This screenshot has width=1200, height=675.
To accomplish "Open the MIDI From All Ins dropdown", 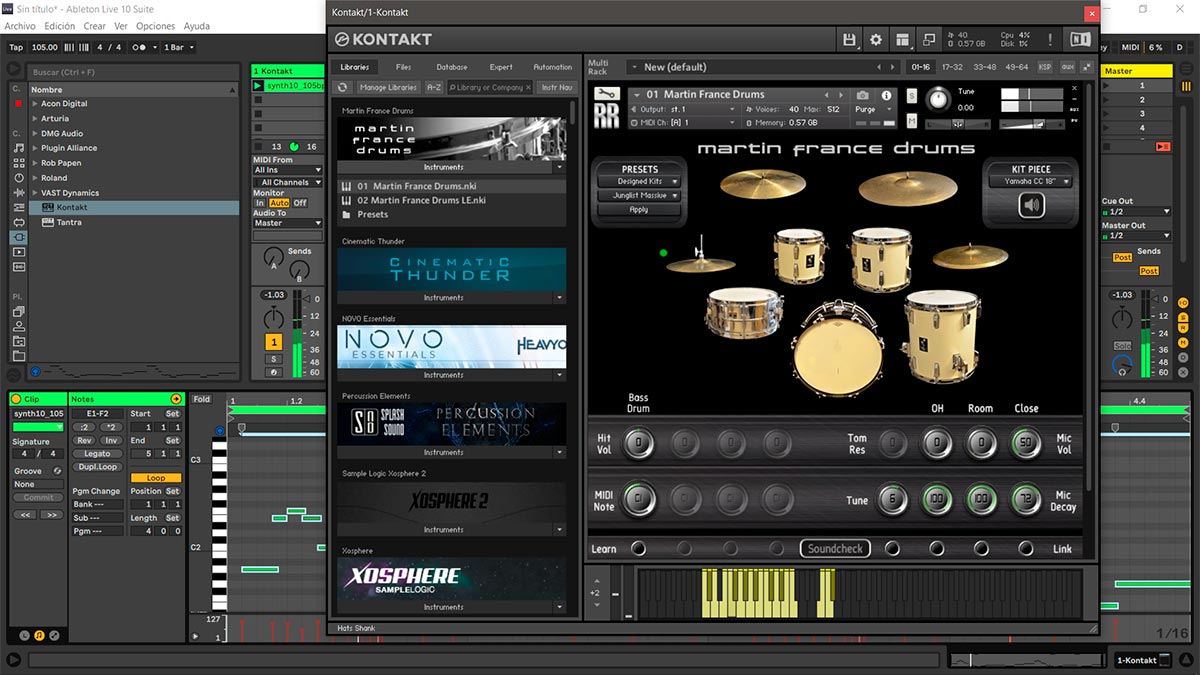I will click(x=287, y=170).
